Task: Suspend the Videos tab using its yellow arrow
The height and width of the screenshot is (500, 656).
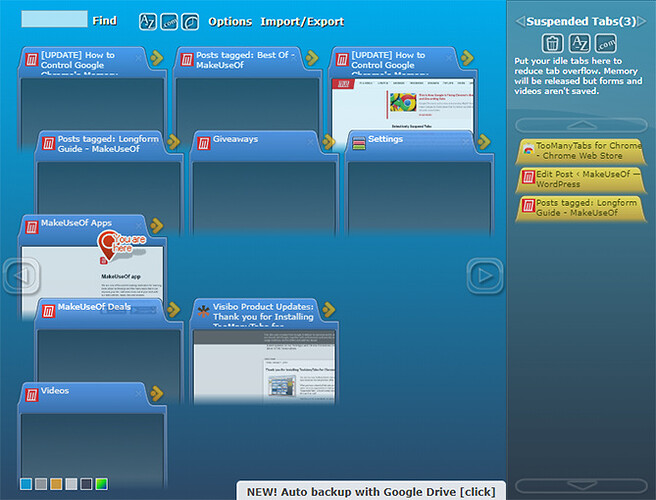Action: coord(156,393)
